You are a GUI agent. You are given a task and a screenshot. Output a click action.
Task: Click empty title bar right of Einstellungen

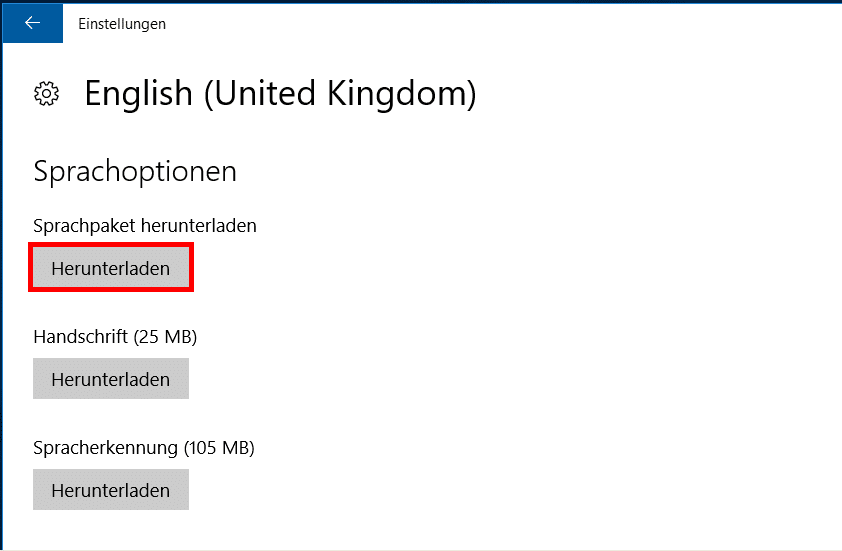[500, 24]
